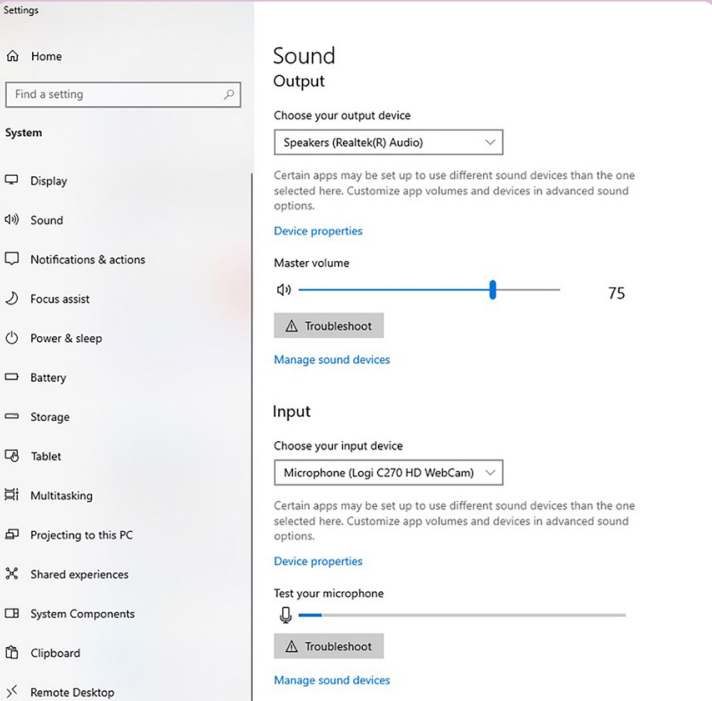This screenshot has height=701, width=712.
Task: Click the Sound speaker icon in sidebar
Action: click(12, 220)
